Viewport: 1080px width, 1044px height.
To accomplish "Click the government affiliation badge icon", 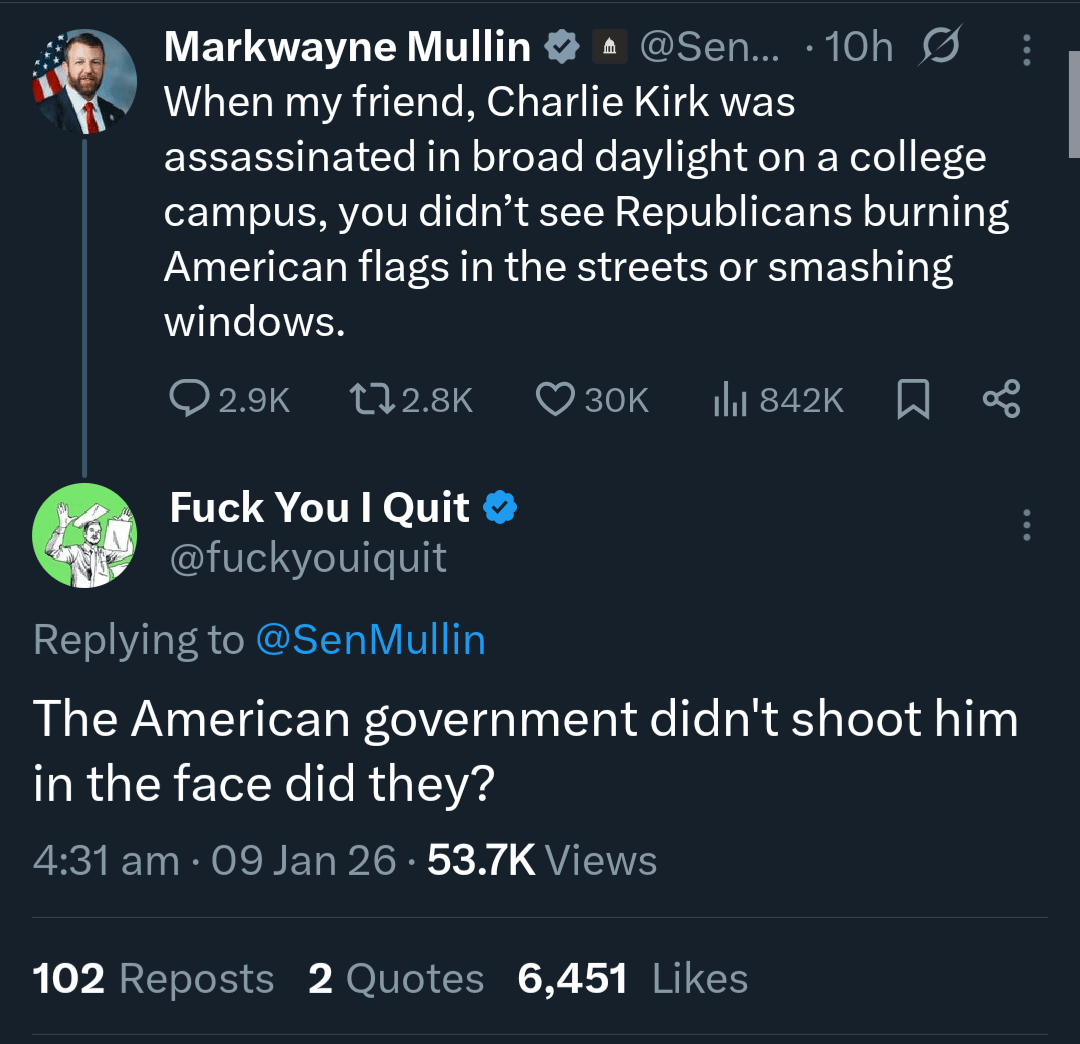I will 609,47.
